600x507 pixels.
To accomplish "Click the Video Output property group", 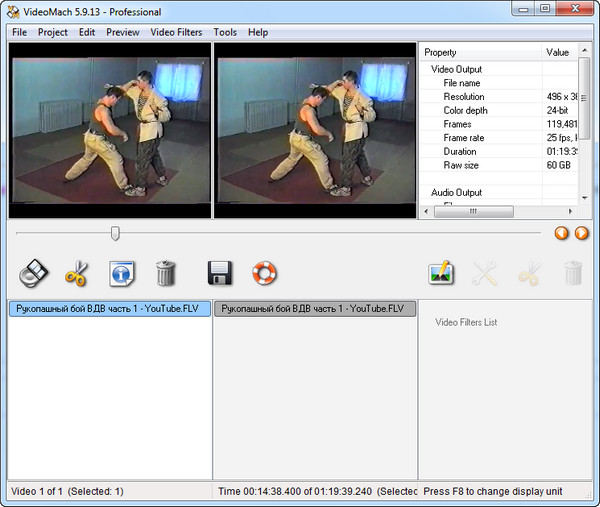I will [456, 69].
